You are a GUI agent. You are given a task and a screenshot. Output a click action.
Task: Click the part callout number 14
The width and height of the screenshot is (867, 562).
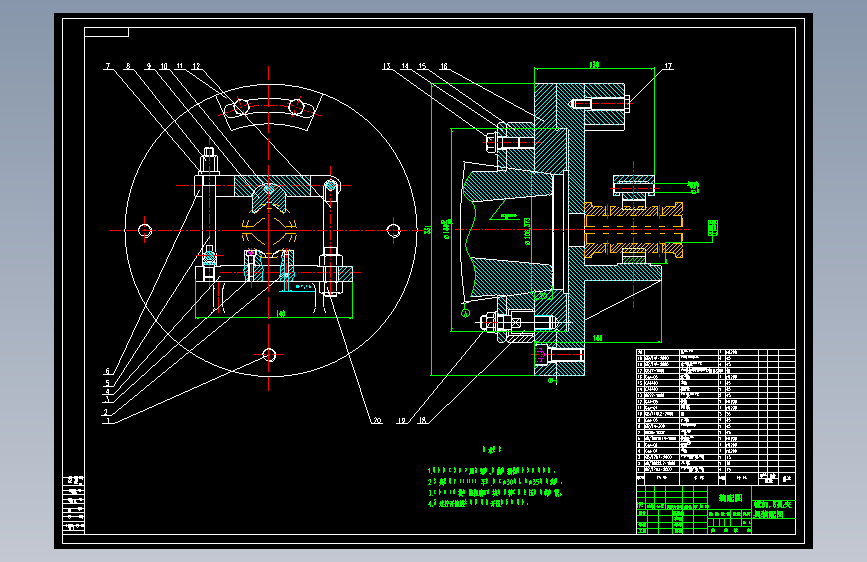click(x=405, y=66)
